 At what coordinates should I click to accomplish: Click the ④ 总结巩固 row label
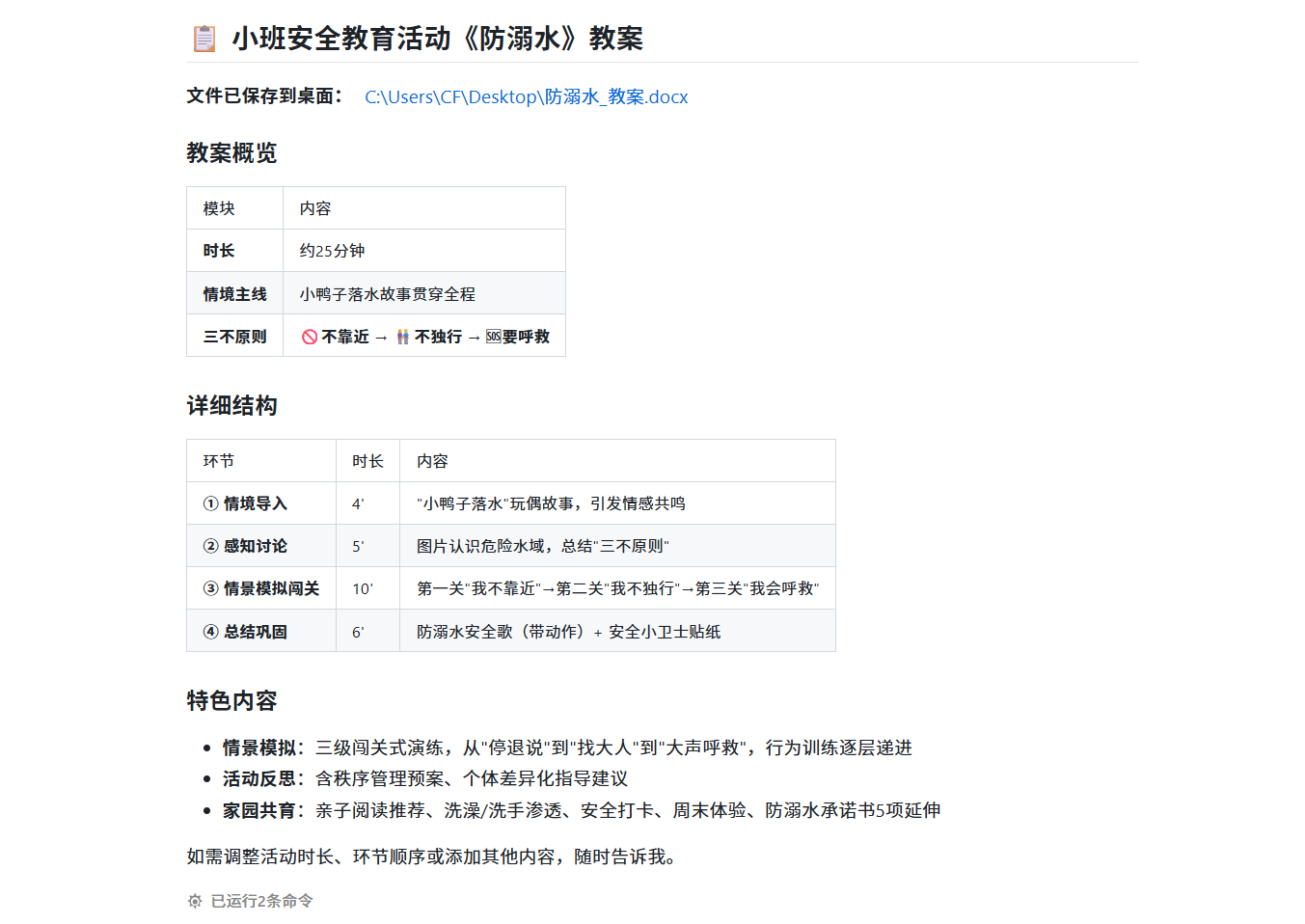pyautogui.click(x=261, y=632)
